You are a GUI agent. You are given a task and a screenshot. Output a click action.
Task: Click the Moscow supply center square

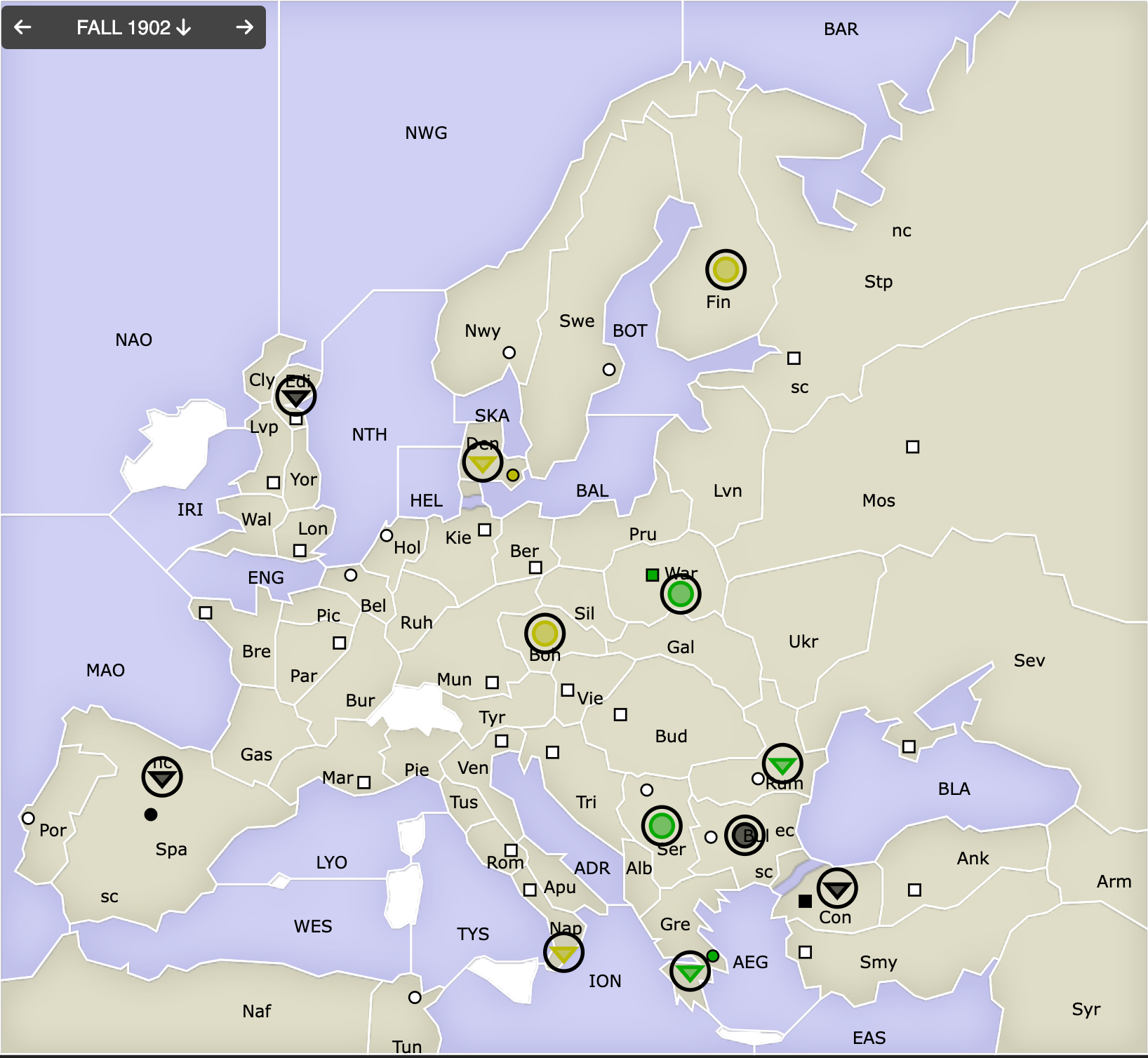[912, 447]
